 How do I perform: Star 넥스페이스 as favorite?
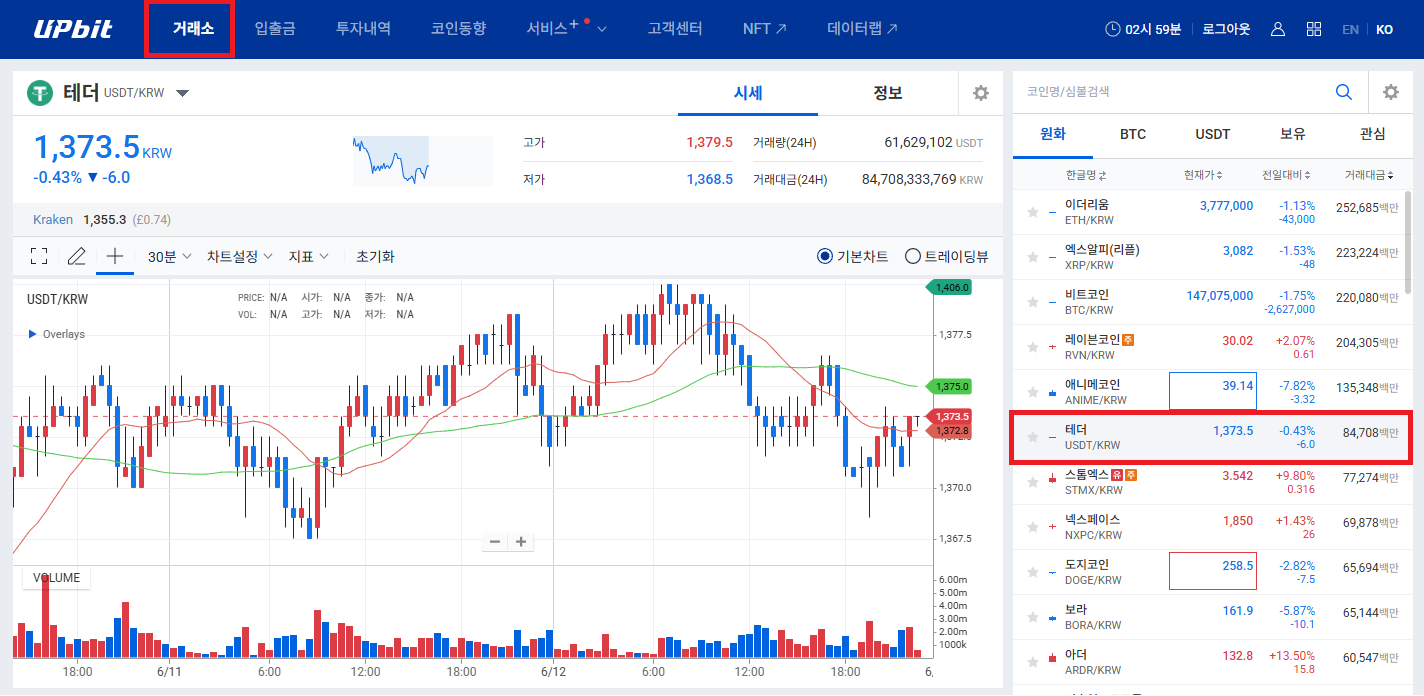click(1033, 527)
